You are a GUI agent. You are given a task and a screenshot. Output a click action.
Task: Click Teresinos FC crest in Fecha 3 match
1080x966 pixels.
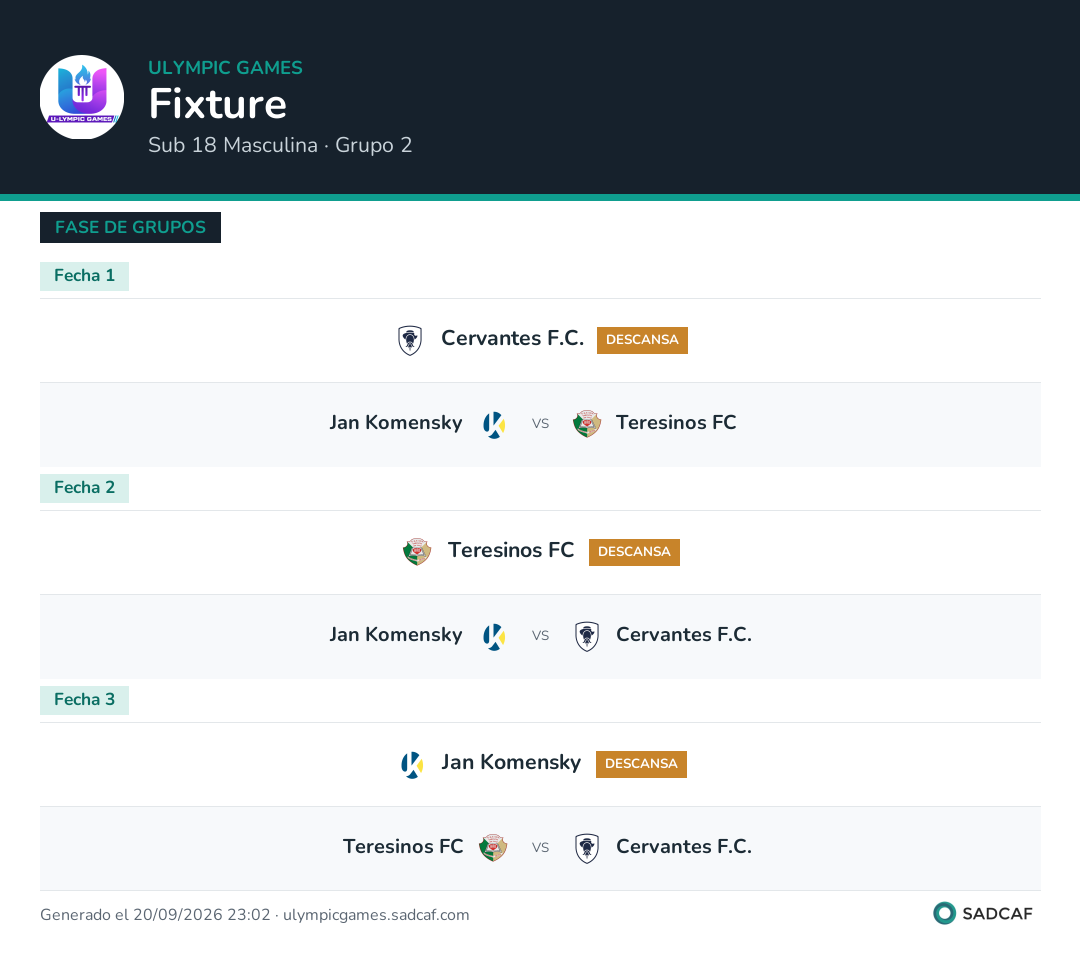click(x=493, y=847)
